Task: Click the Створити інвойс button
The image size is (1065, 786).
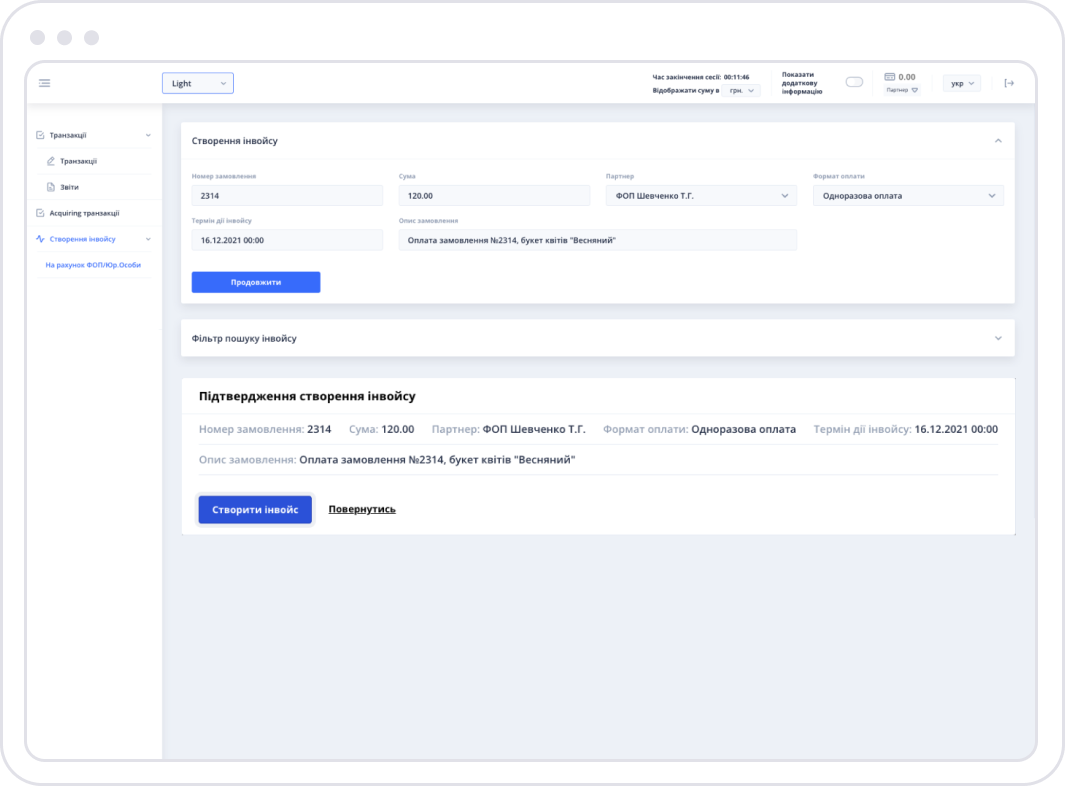Action: click(x=255, y=509)
